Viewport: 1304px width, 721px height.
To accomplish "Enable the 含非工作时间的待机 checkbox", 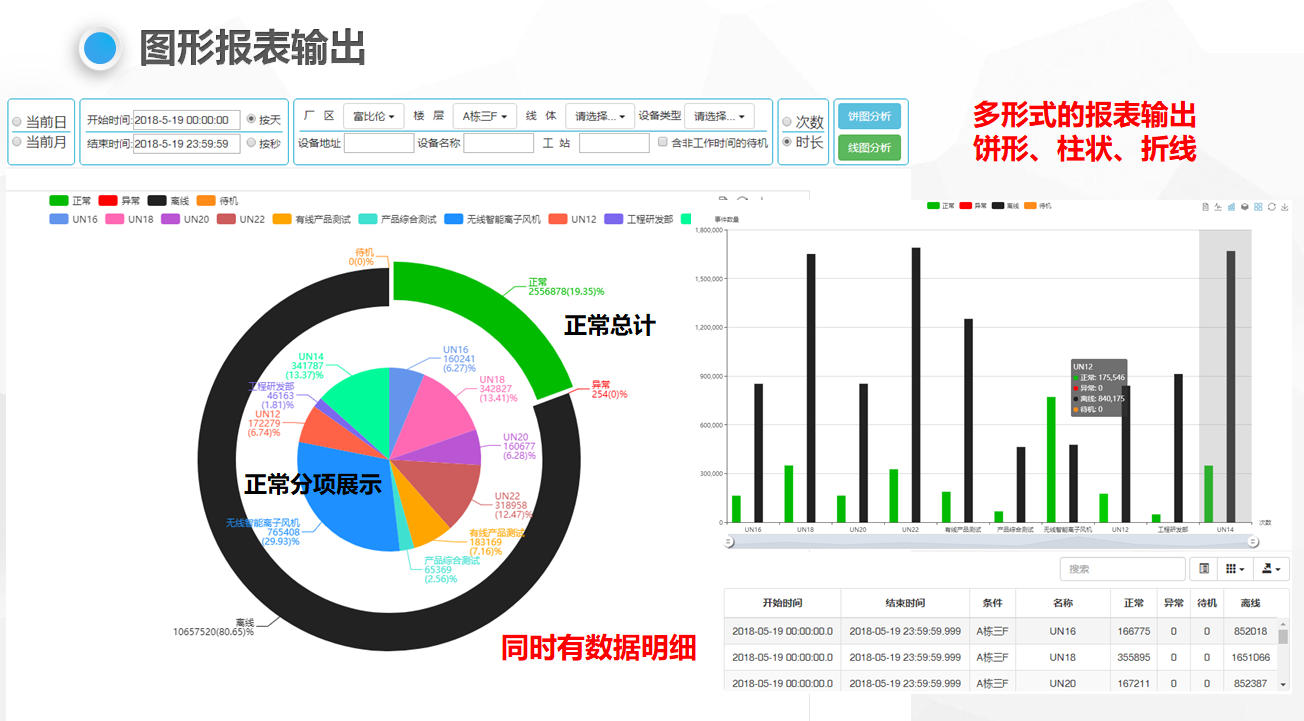I will pos(662,144).
